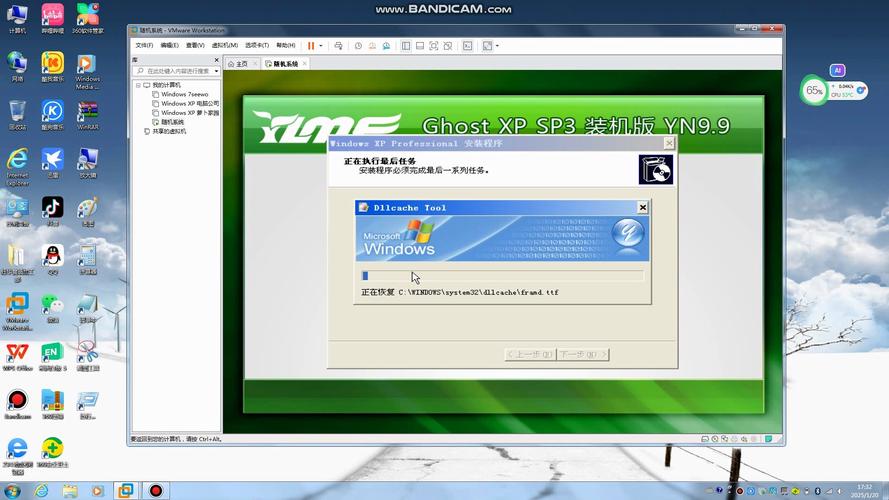Click the unity mode toolbar icon
Image resolution: width=889 pixels, height=500 pixels.
[x=448, y=46]
